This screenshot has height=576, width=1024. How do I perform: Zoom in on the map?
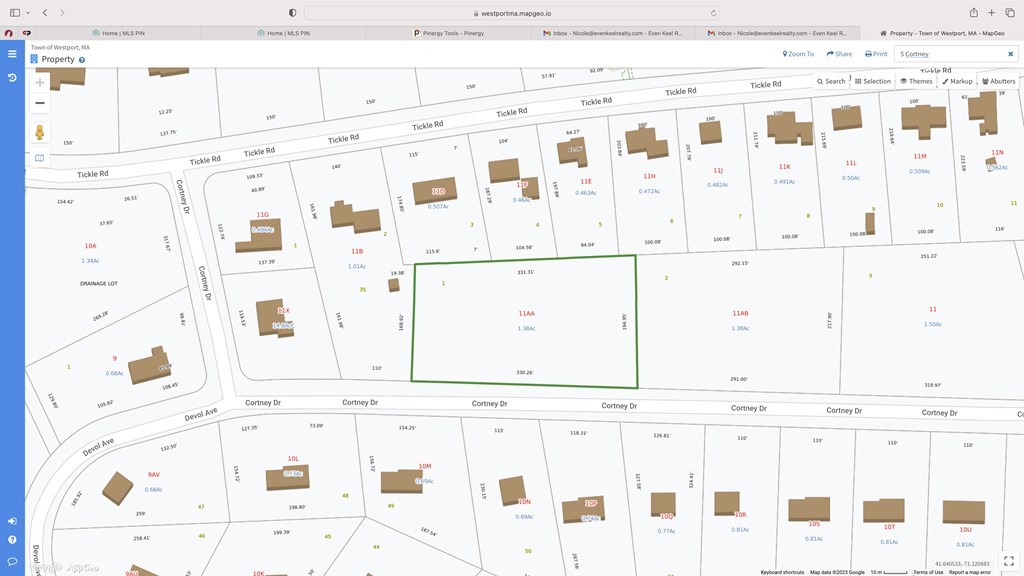[40, 82]
